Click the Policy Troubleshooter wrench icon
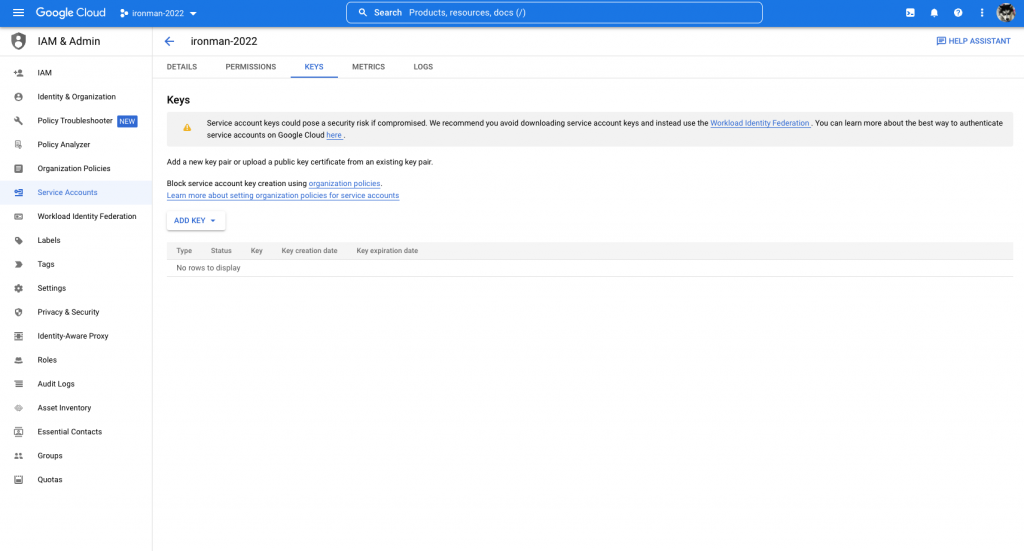 click(18, 121)
